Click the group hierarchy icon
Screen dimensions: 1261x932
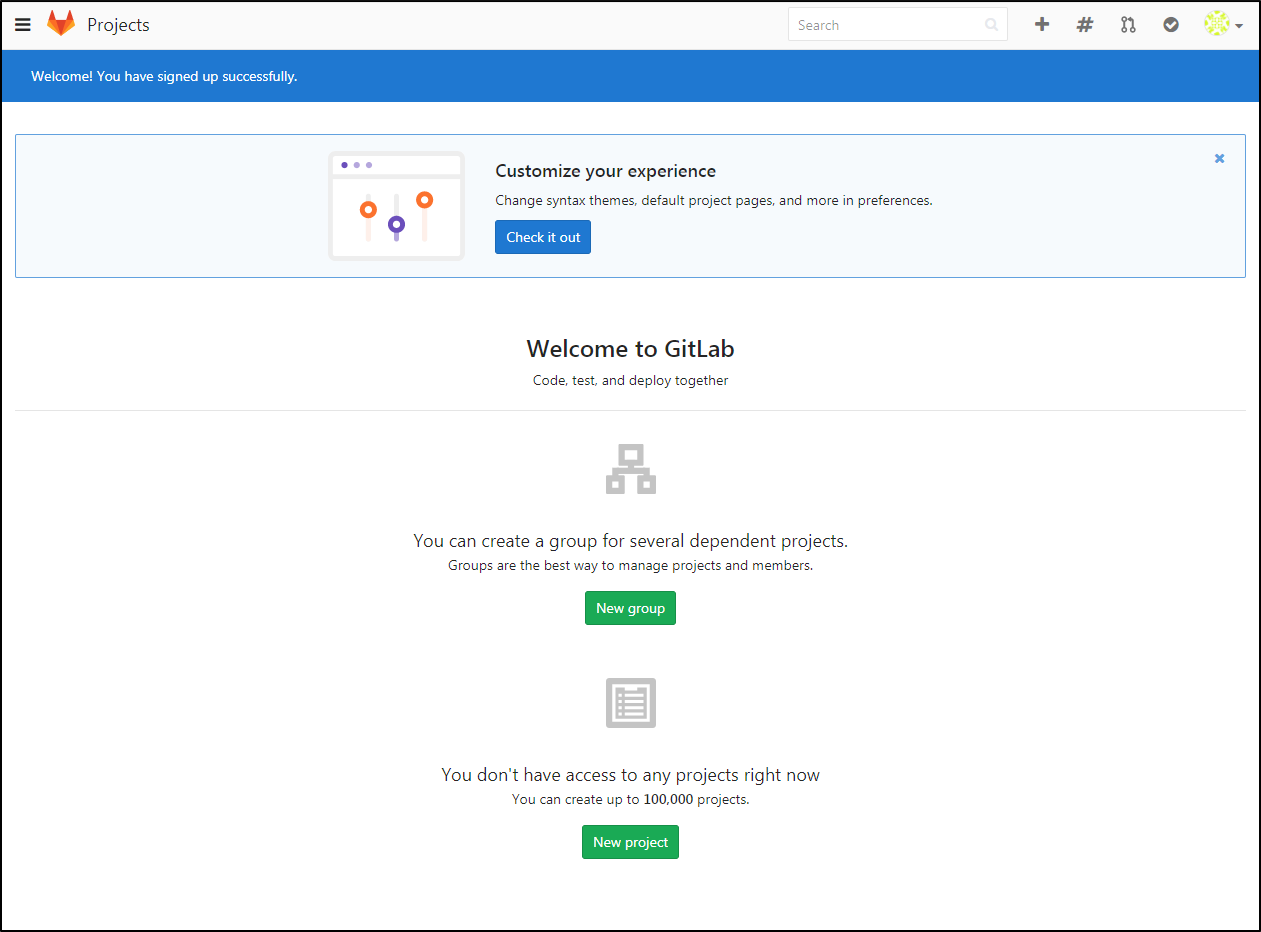[630, 469]
